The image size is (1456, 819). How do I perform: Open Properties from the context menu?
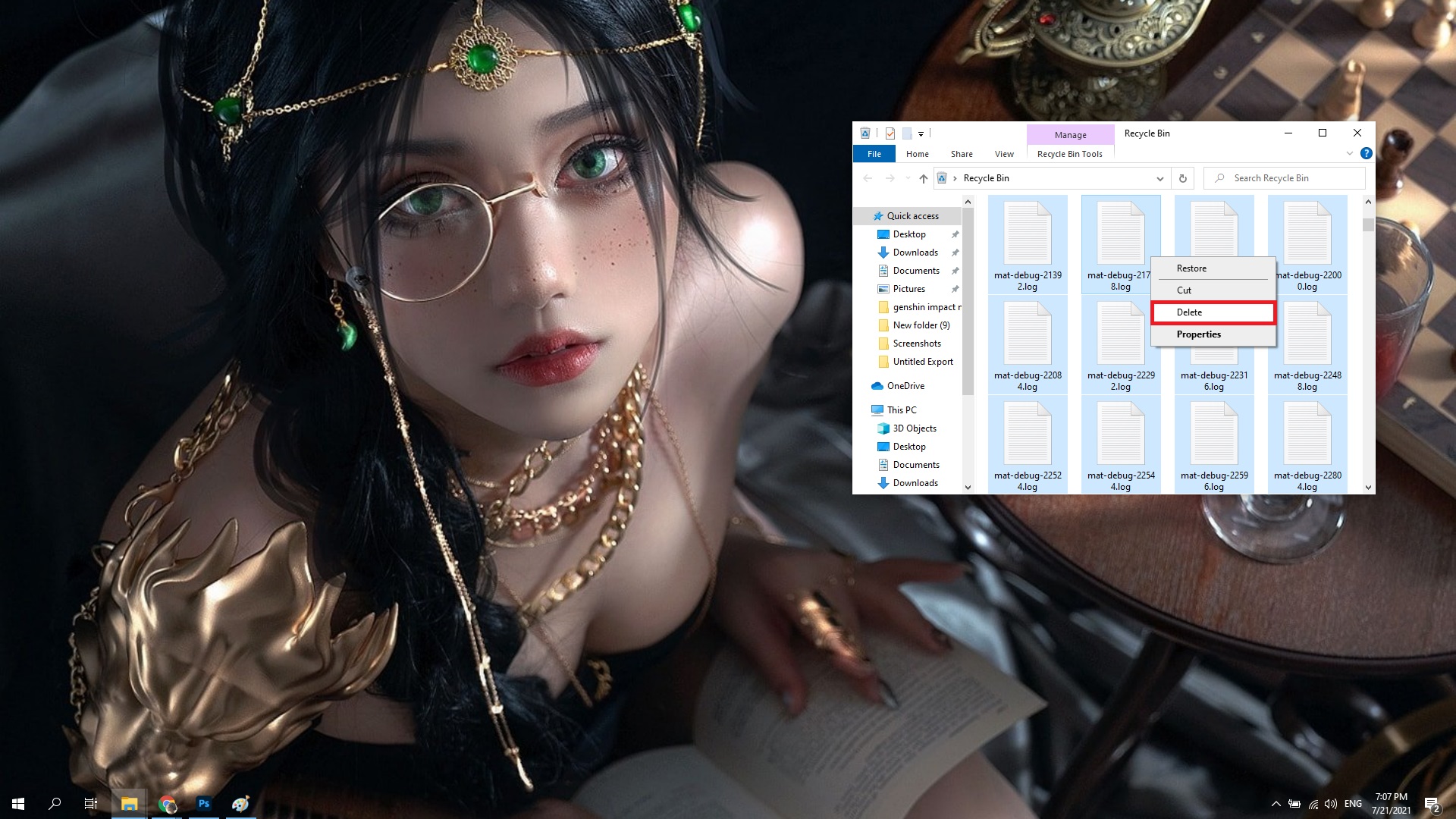(1199, 333)
